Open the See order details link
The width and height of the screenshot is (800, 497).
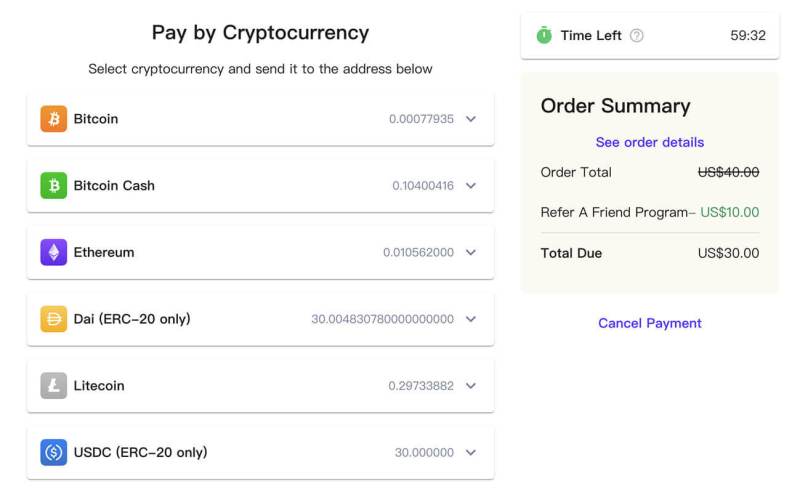coord(650,142)
